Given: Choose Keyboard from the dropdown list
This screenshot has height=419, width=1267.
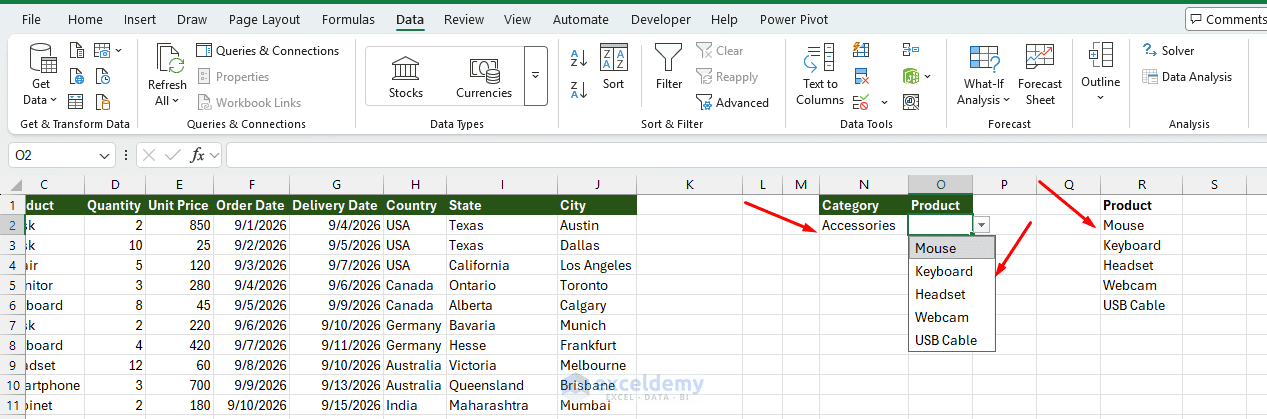Looking at the screenshot, I should pyautogui.click(x=953, y=271).
